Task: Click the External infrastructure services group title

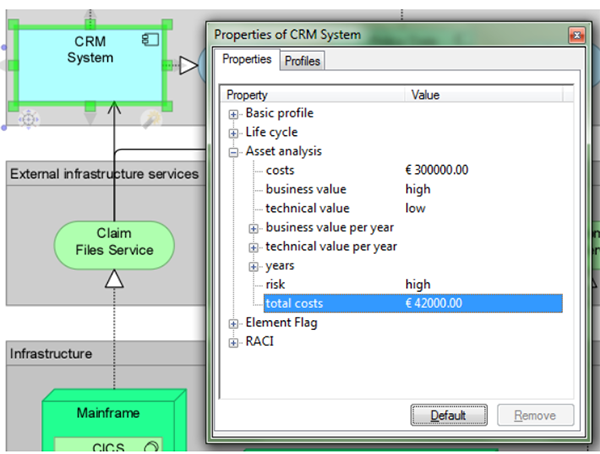Action: (x=104, y=174)
